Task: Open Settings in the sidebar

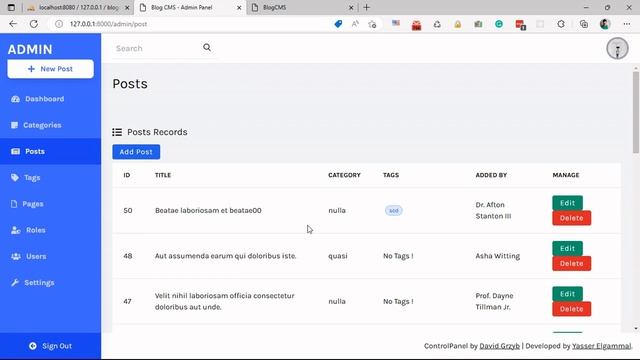Action: 50,282
